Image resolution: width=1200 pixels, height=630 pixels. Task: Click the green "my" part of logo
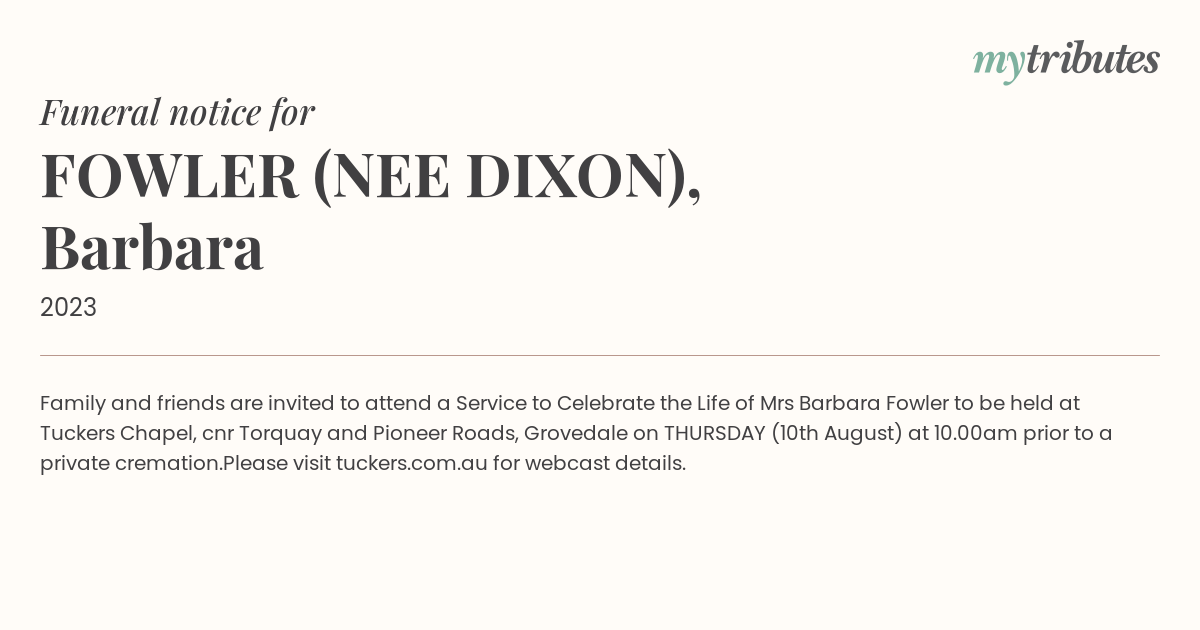pyautogui.click(x=998, y=64)
